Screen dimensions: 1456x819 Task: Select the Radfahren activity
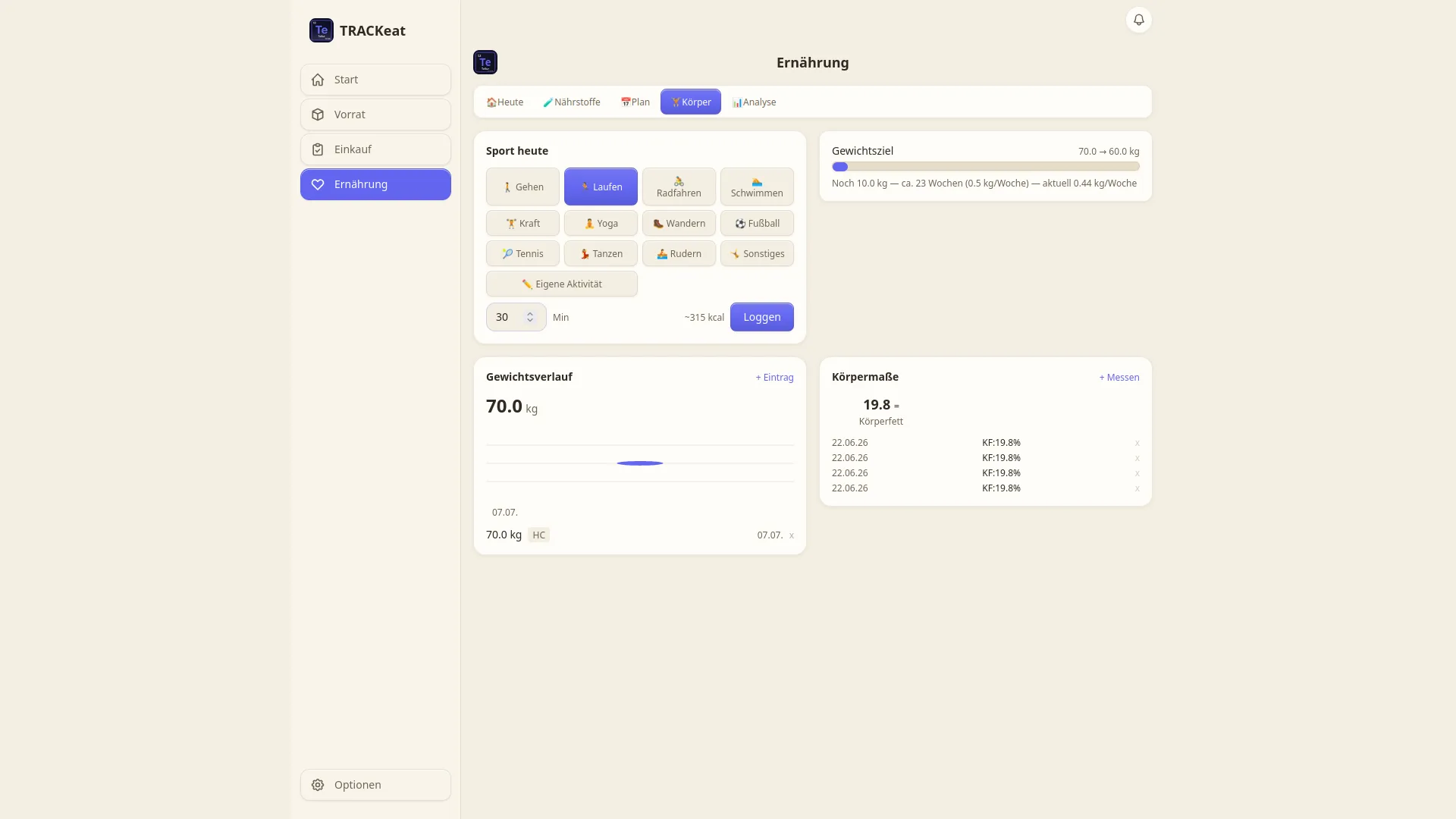679,187
